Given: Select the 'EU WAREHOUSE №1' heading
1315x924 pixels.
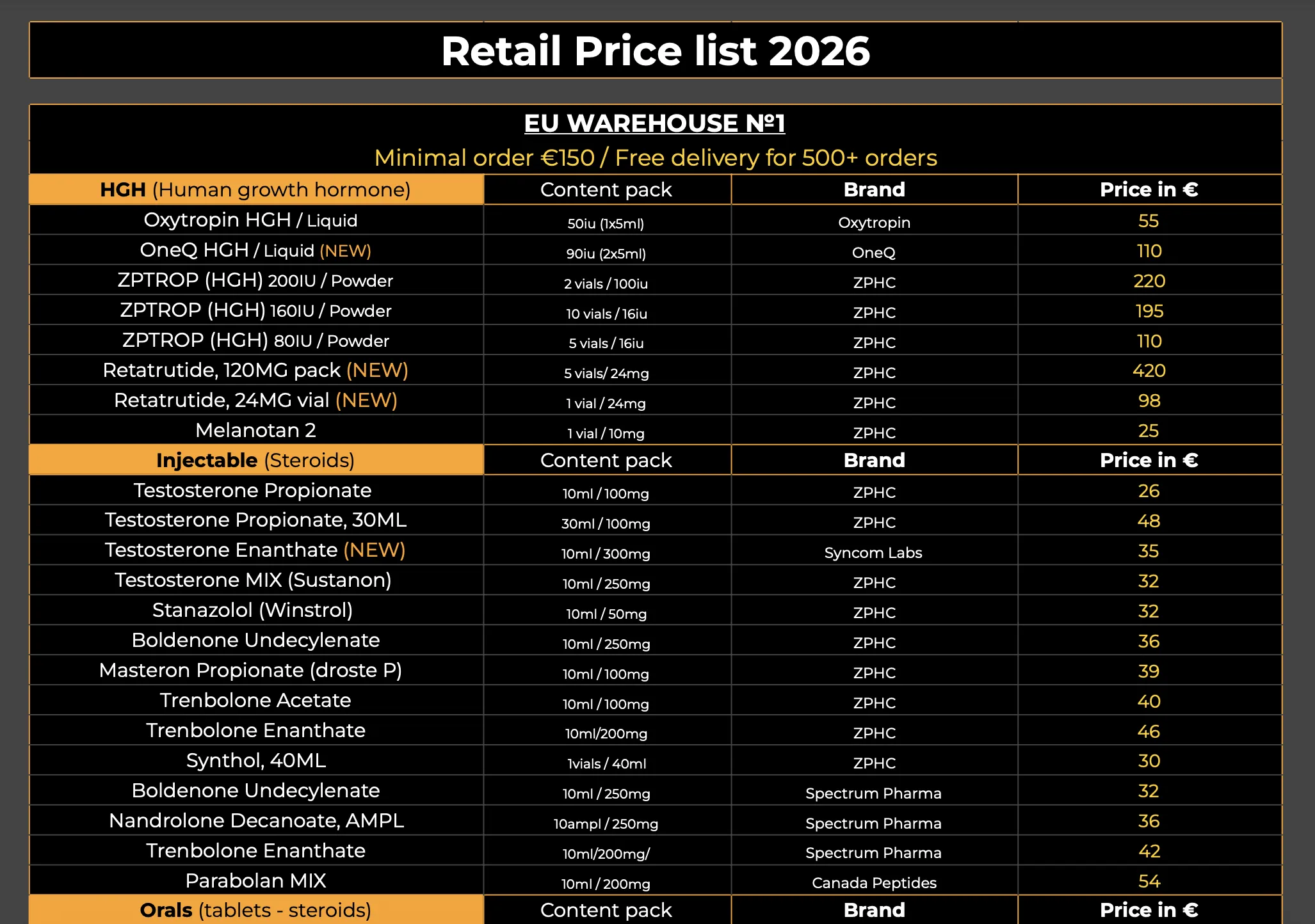Looking at the screenshot, I should pyautogui.click(x=654, y=123).
